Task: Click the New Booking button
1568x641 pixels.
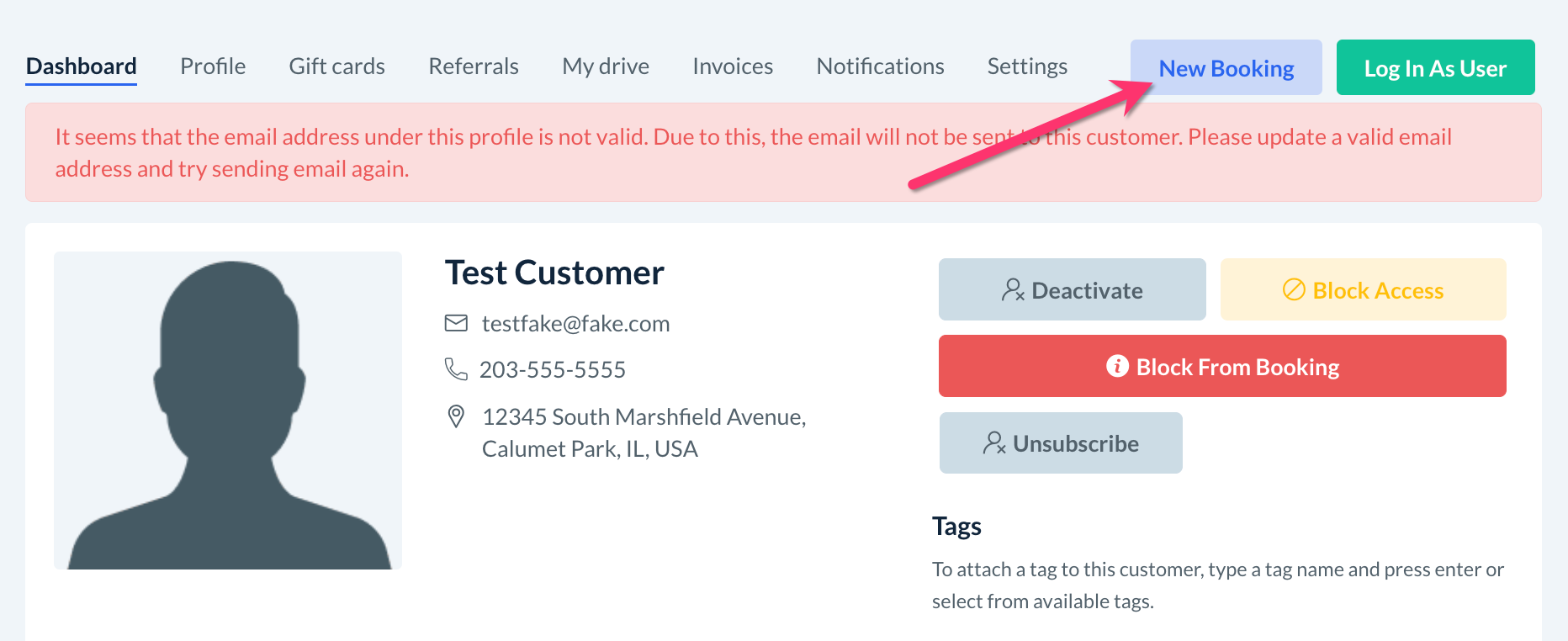Action: (x=1226, y=68)
